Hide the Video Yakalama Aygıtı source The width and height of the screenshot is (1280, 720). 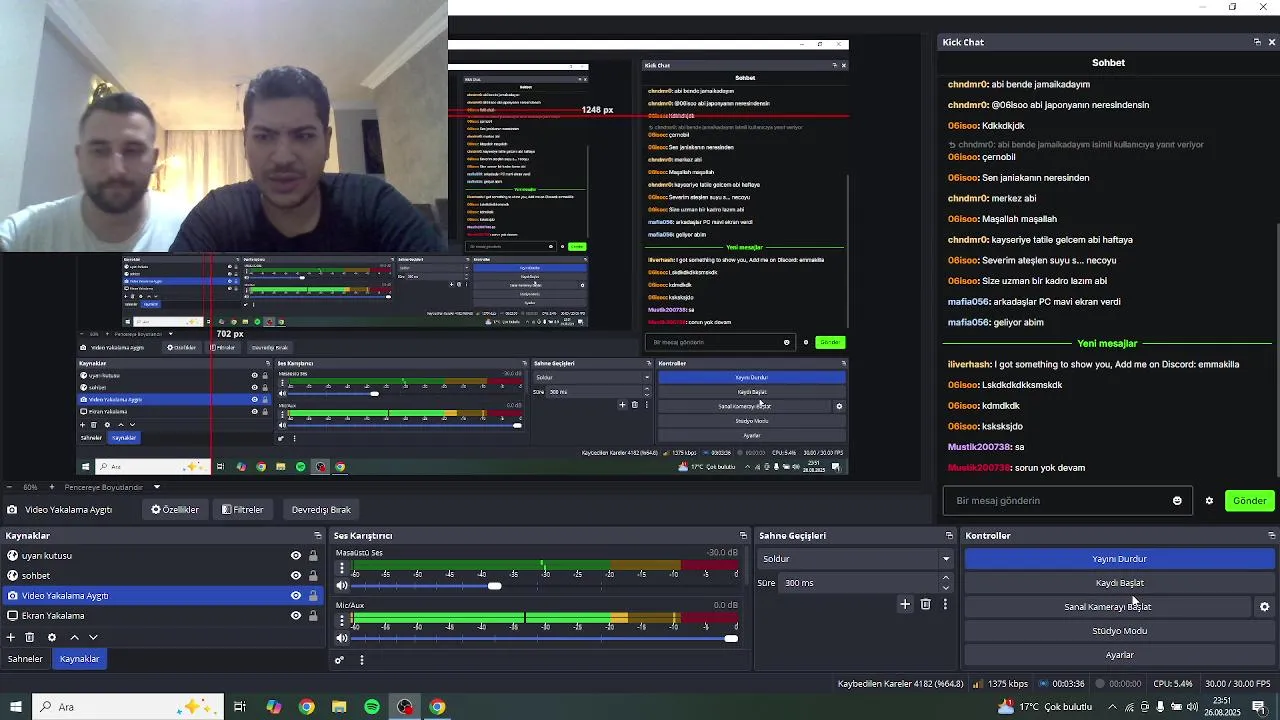296,596
